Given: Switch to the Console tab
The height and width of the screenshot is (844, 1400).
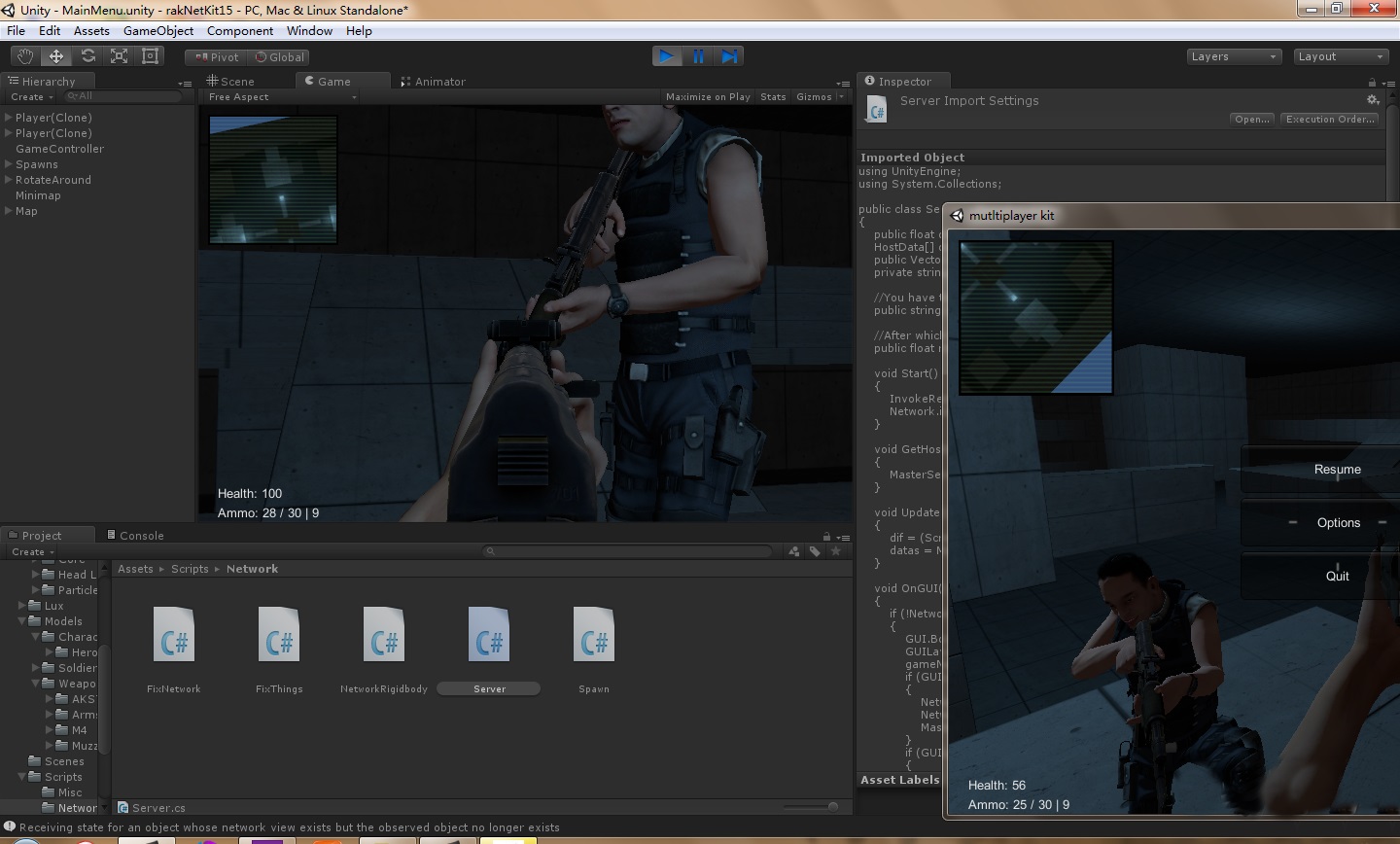Looking at the screenshot, I should [x=135, y=536].
